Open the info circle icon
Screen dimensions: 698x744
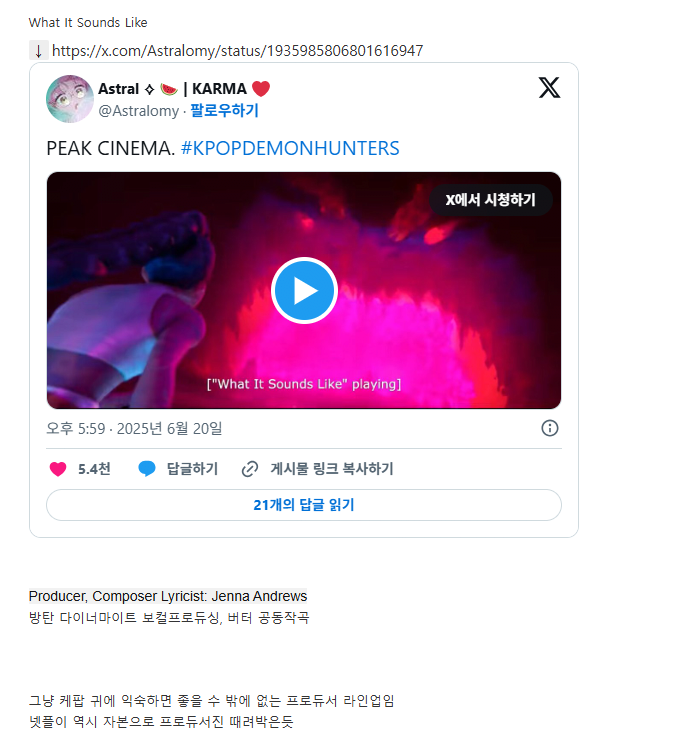point(549,428)
